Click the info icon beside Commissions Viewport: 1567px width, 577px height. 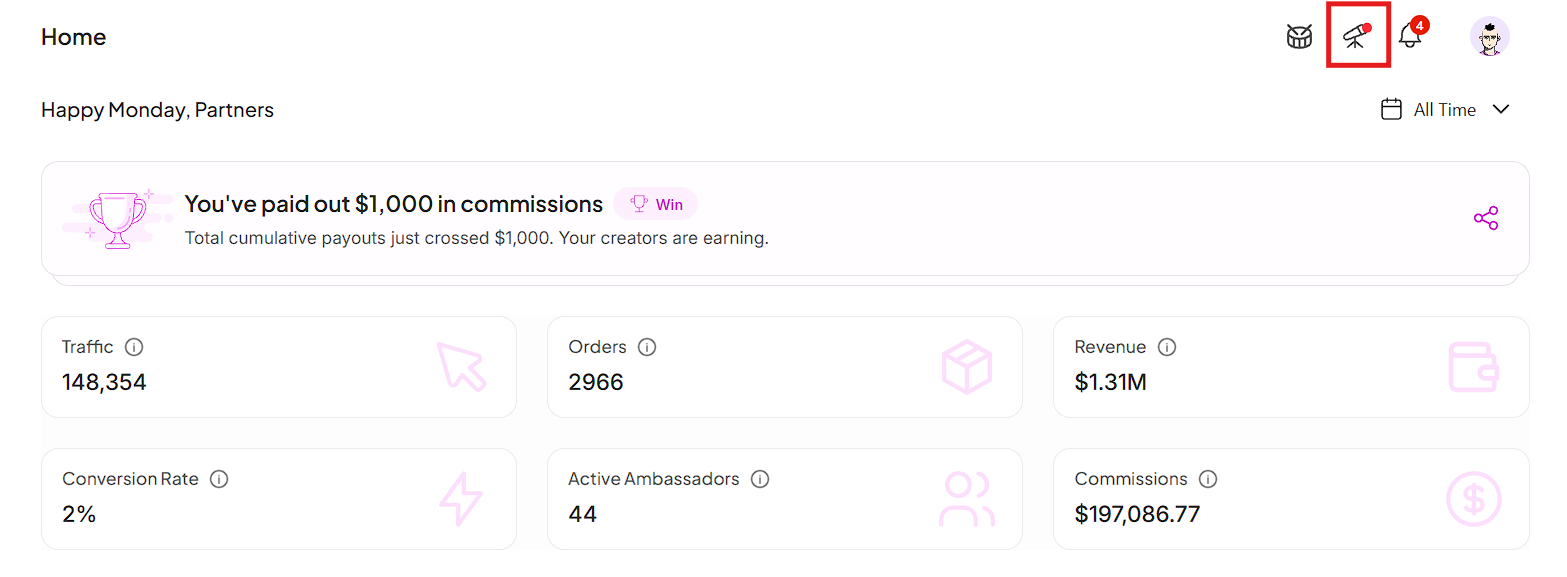[x=1208, y=479]
